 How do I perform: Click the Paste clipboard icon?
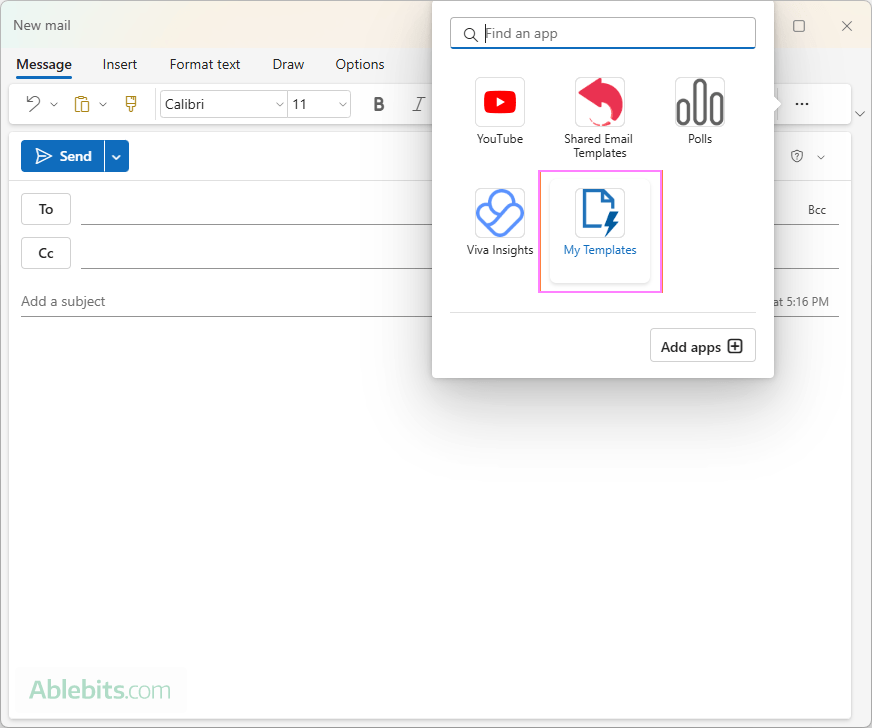(x=82, y=104)
